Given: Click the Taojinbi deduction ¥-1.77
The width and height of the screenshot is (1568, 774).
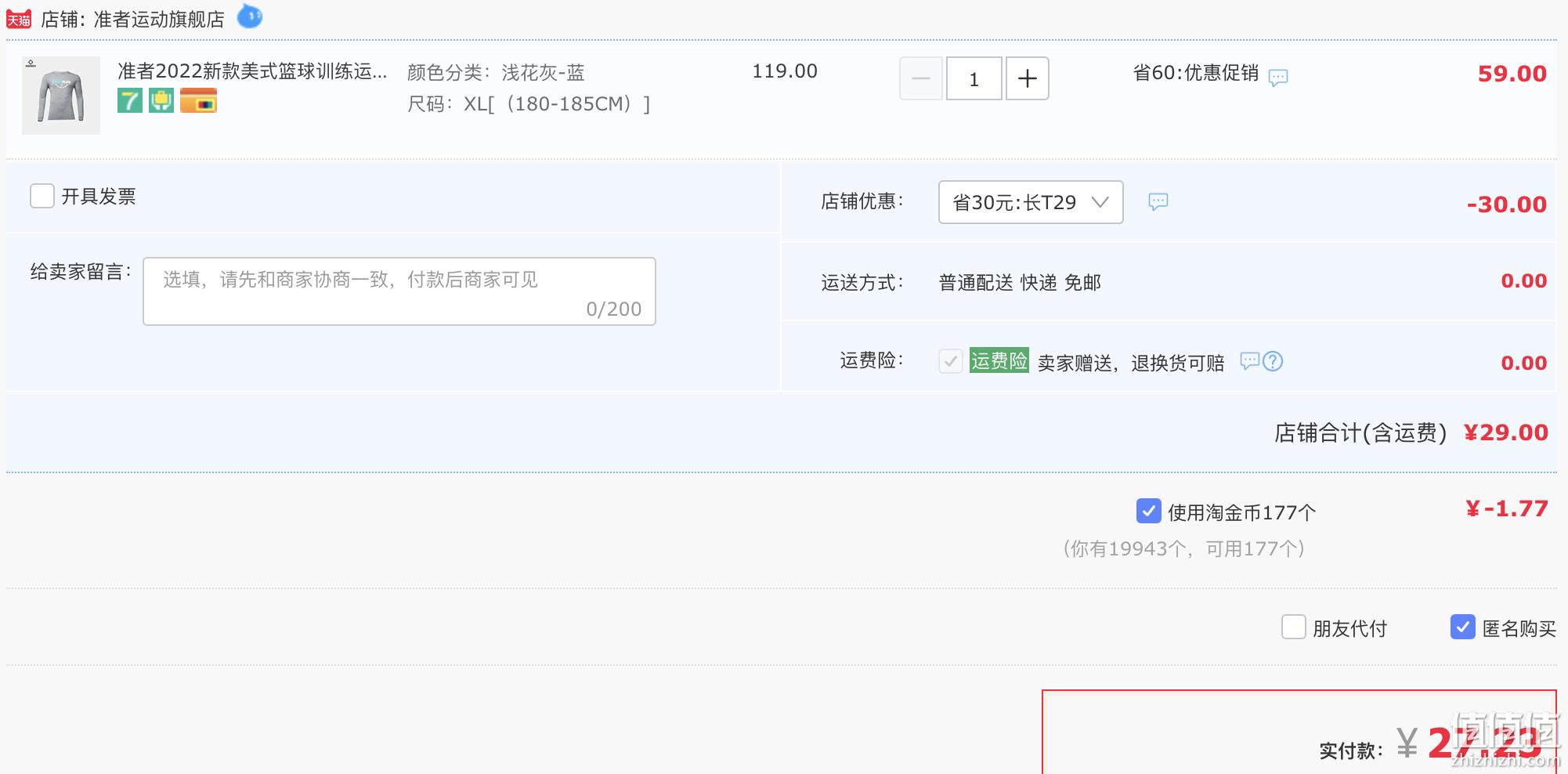Looking at the screenshot, I should (x=1507, y=509).
